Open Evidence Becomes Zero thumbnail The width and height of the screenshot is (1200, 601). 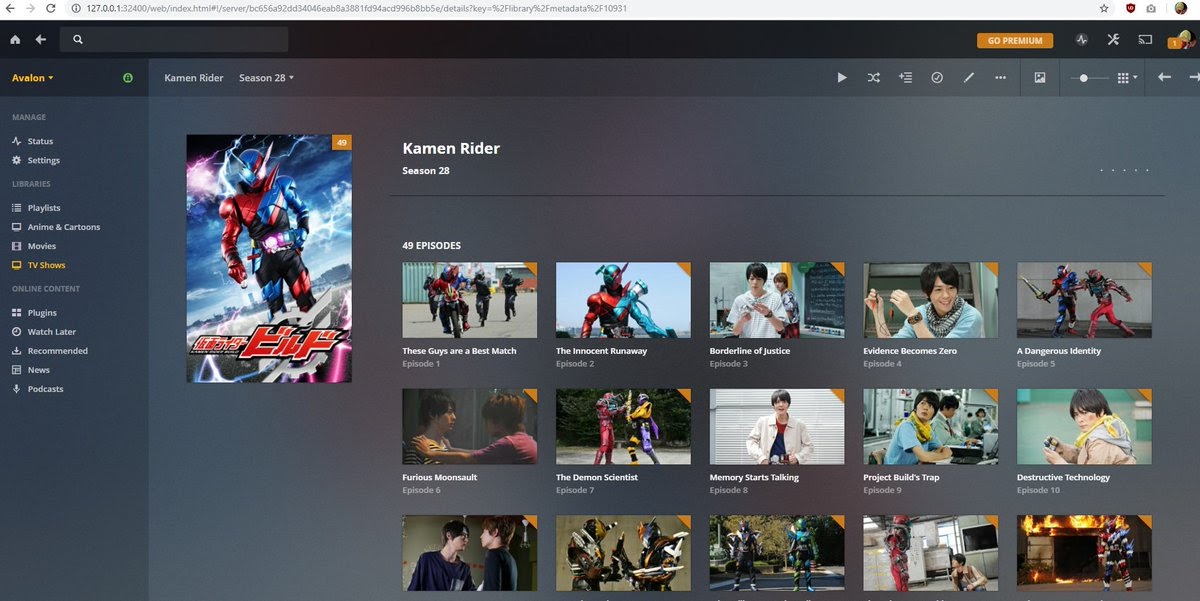931,300
